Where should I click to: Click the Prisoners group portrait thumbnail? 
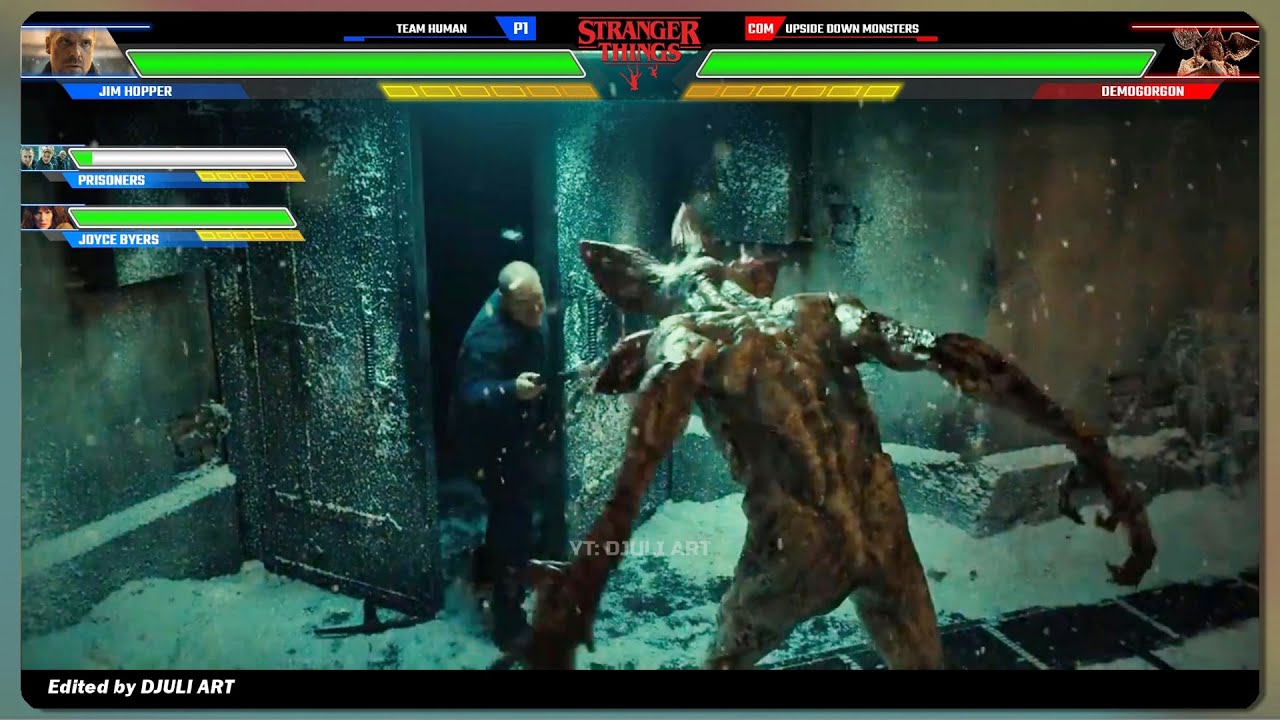click(45, 157)
